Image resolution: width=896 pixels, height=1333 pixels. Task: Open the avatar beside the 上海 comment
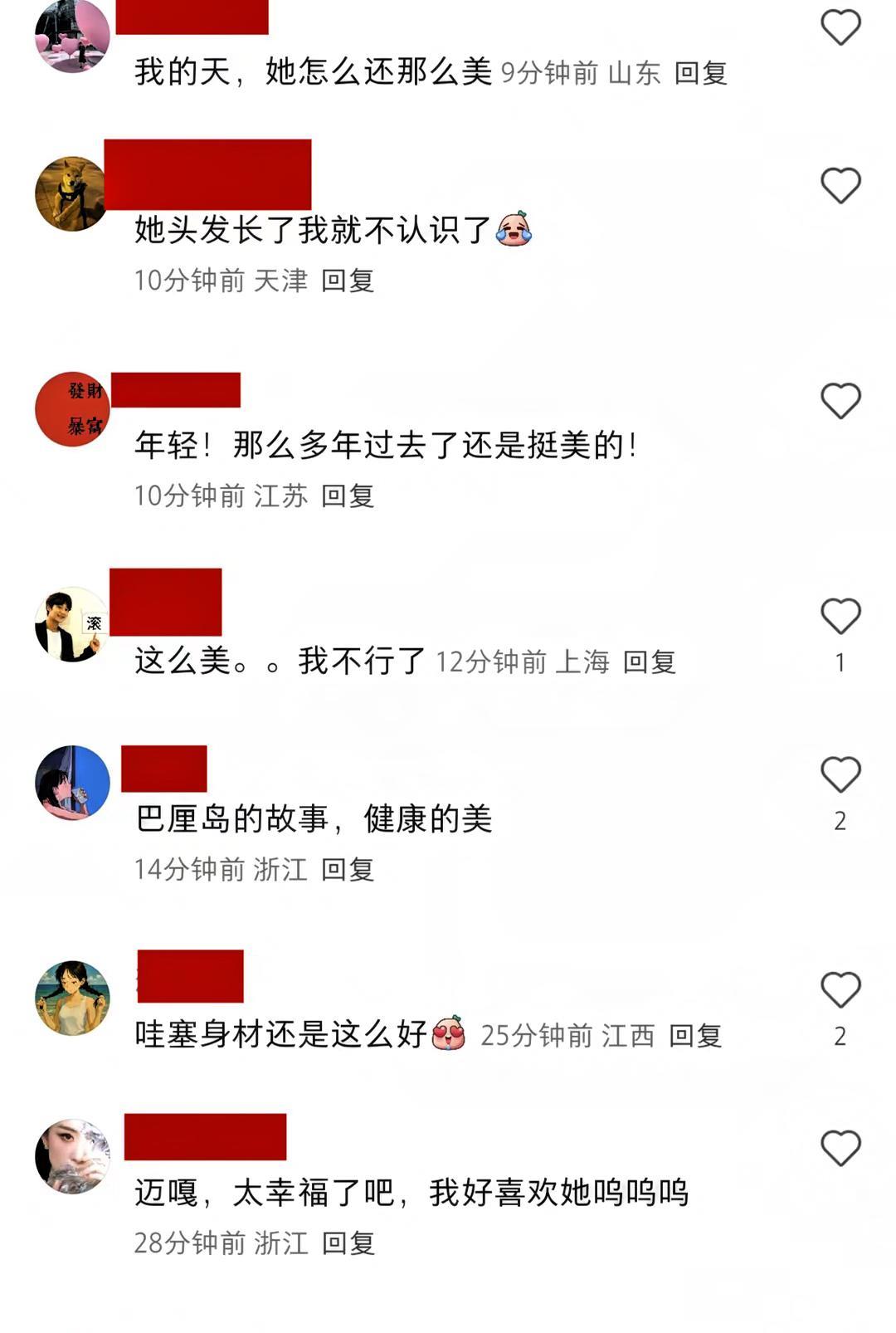point(71,624)
